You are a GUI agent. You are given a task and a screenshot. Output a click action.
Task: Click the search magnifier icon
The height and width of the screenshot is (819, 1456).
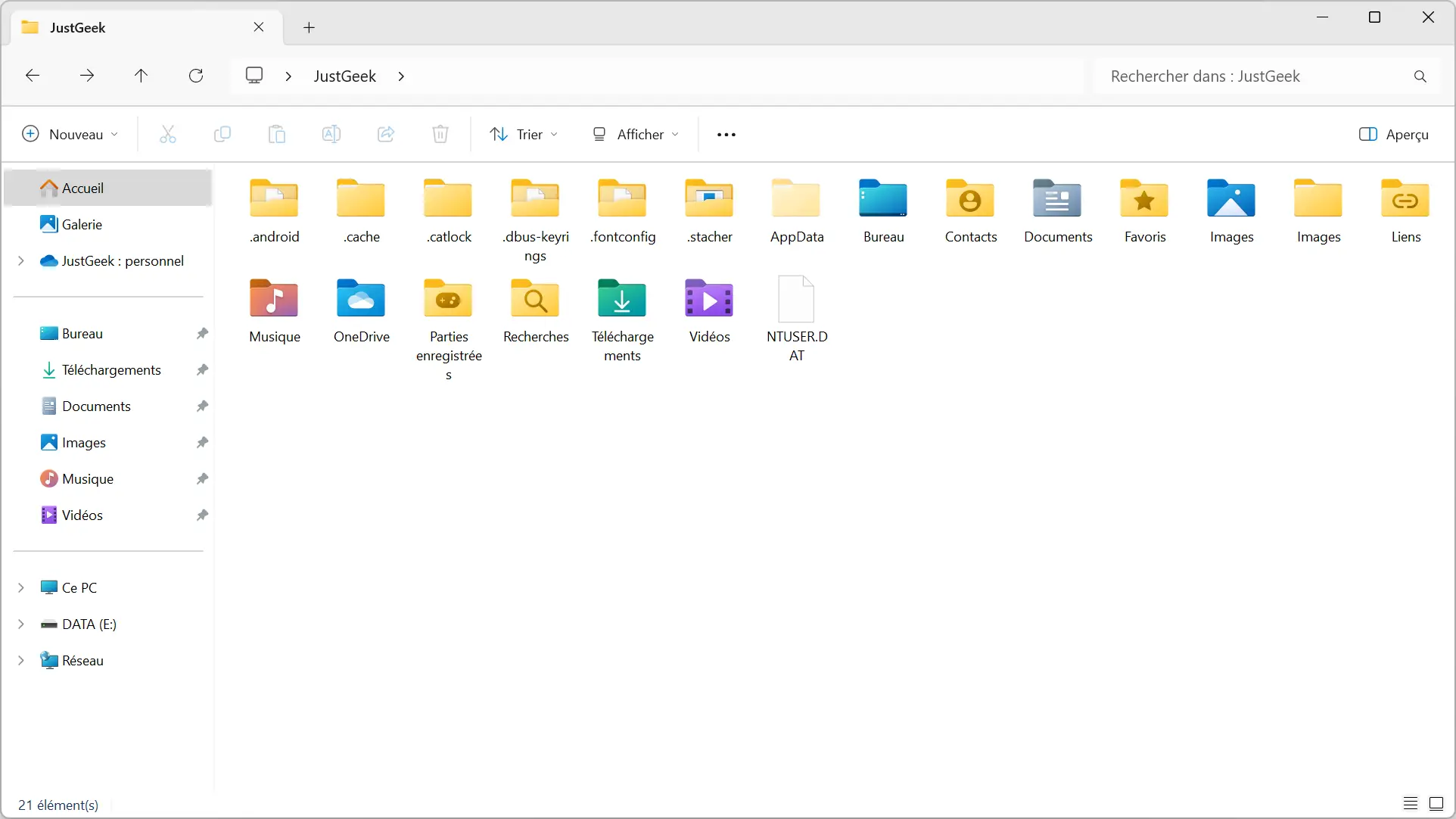(x=1420, y=76)
